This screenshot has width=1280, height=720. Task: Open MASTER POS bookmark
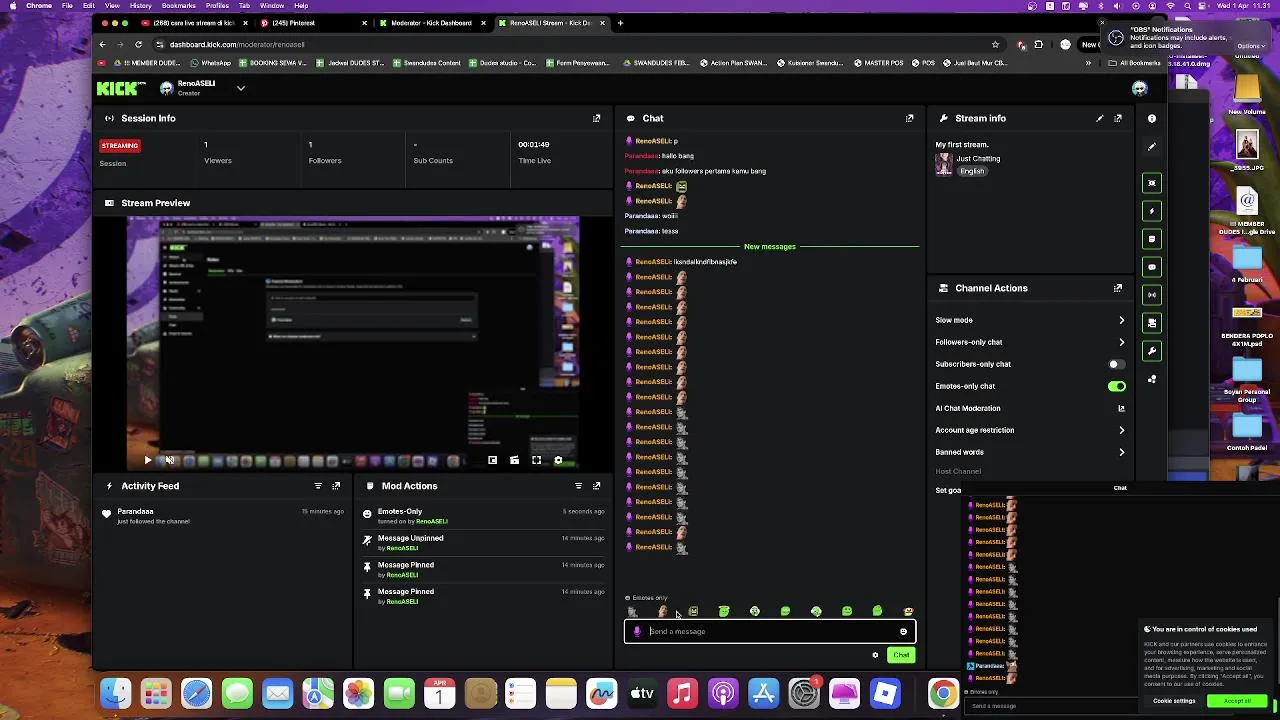[878, 63]
